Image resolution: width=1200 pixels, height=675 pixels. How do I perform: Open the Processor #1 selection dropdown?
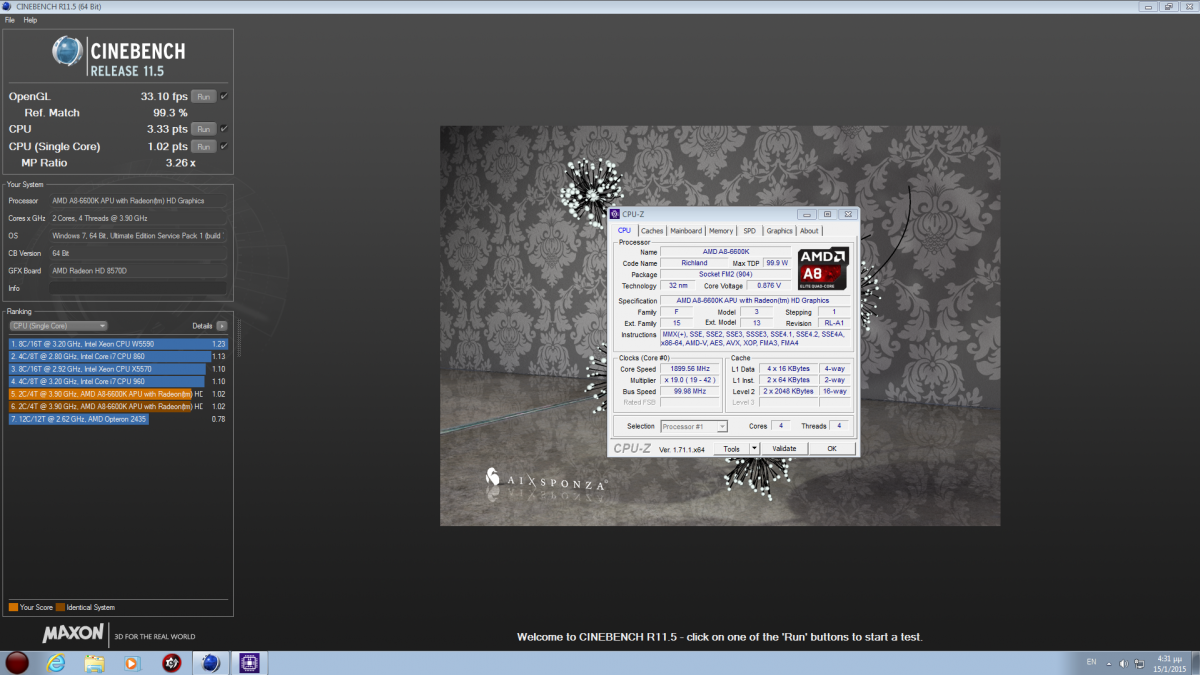click(x=694, y=427)
